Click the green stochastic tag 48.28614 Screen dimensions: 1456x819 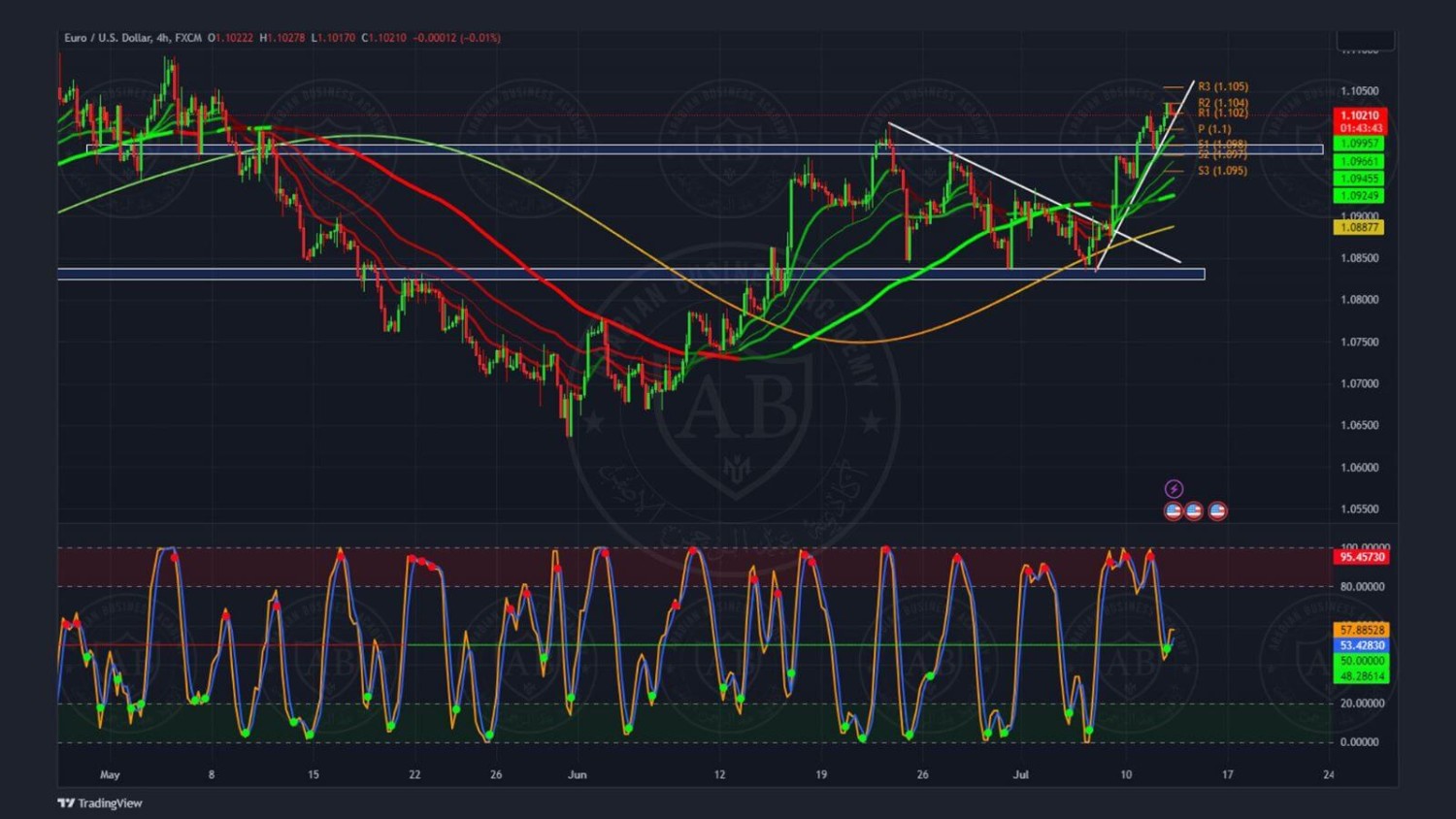click(1363, 676)
